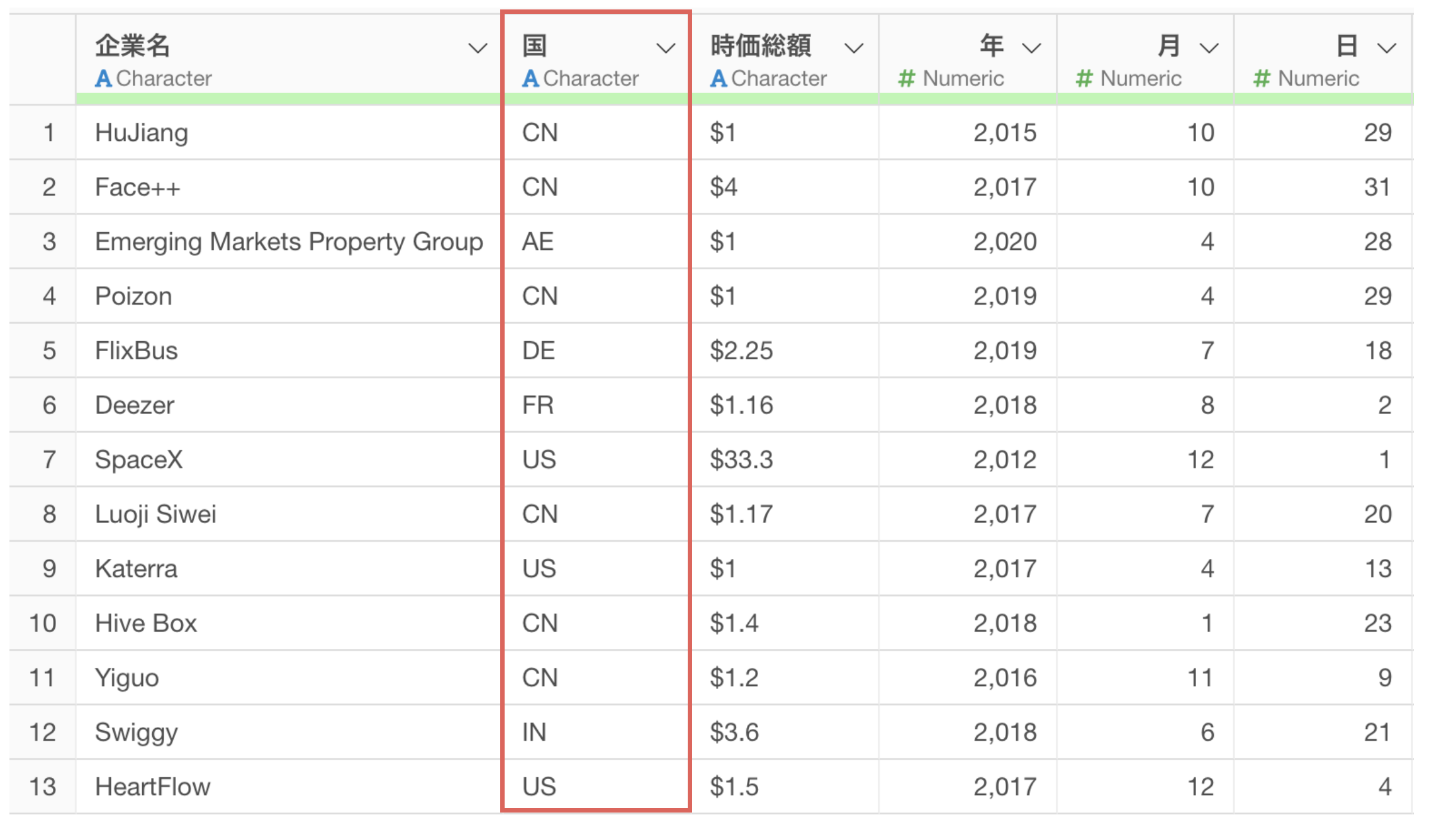Click the $1.2 market cap cell
The height and width of the screenshot is (827, 1456).
[785, 678]
